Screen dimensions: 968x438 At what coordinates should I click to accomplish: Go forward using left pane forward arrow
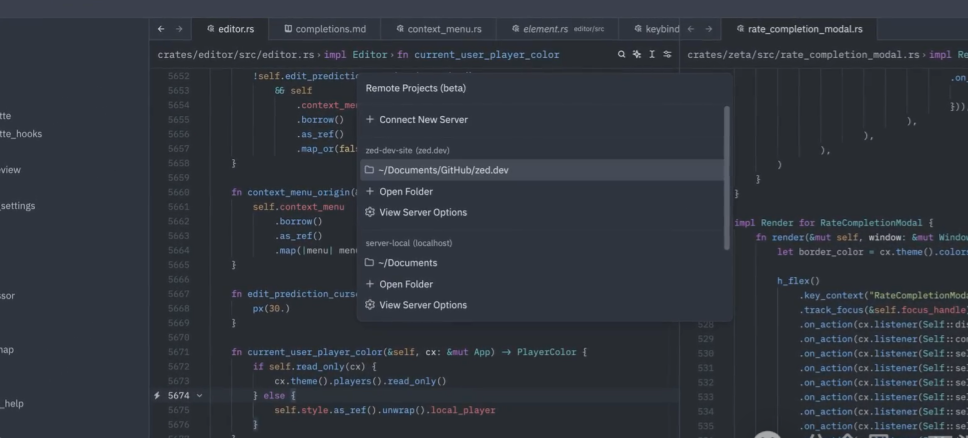pos(179,29)
